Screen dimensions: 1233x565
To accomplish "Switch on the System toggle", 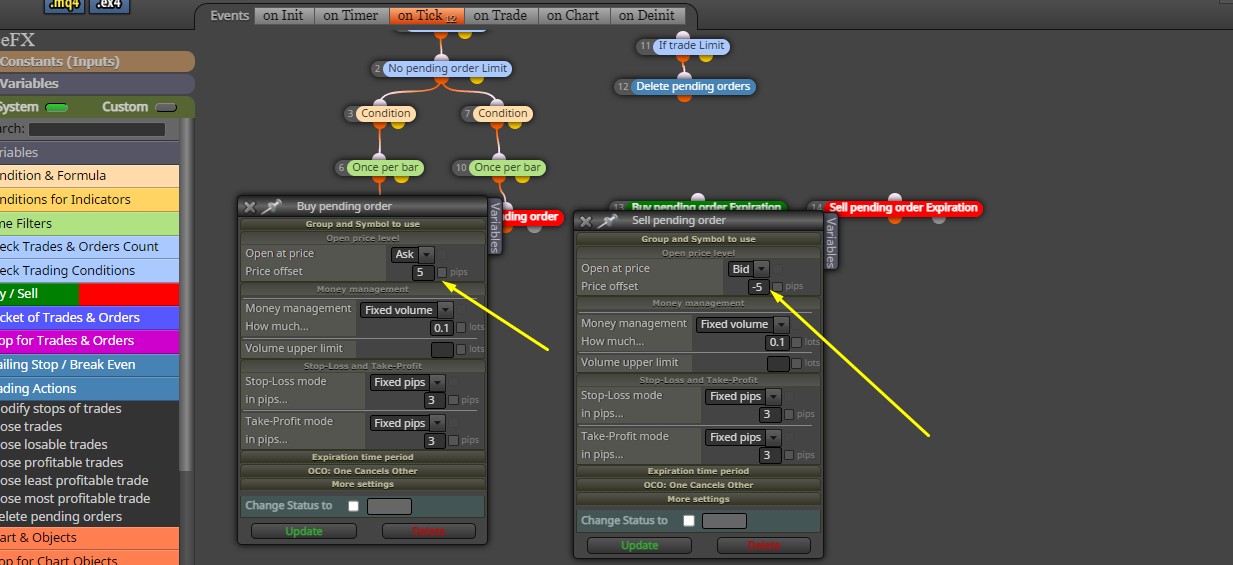I will coord(57,107).
